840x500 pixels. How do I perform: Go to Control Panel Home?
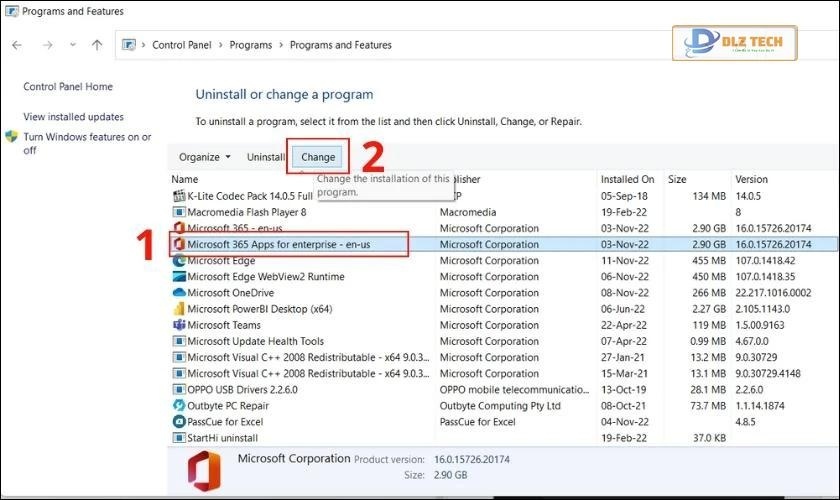click(68, 87)
